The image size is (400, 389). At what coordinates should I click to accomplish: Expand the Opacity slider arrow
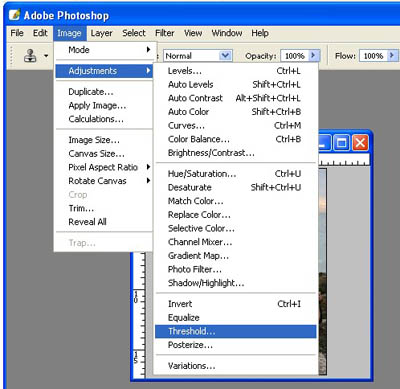313,55
